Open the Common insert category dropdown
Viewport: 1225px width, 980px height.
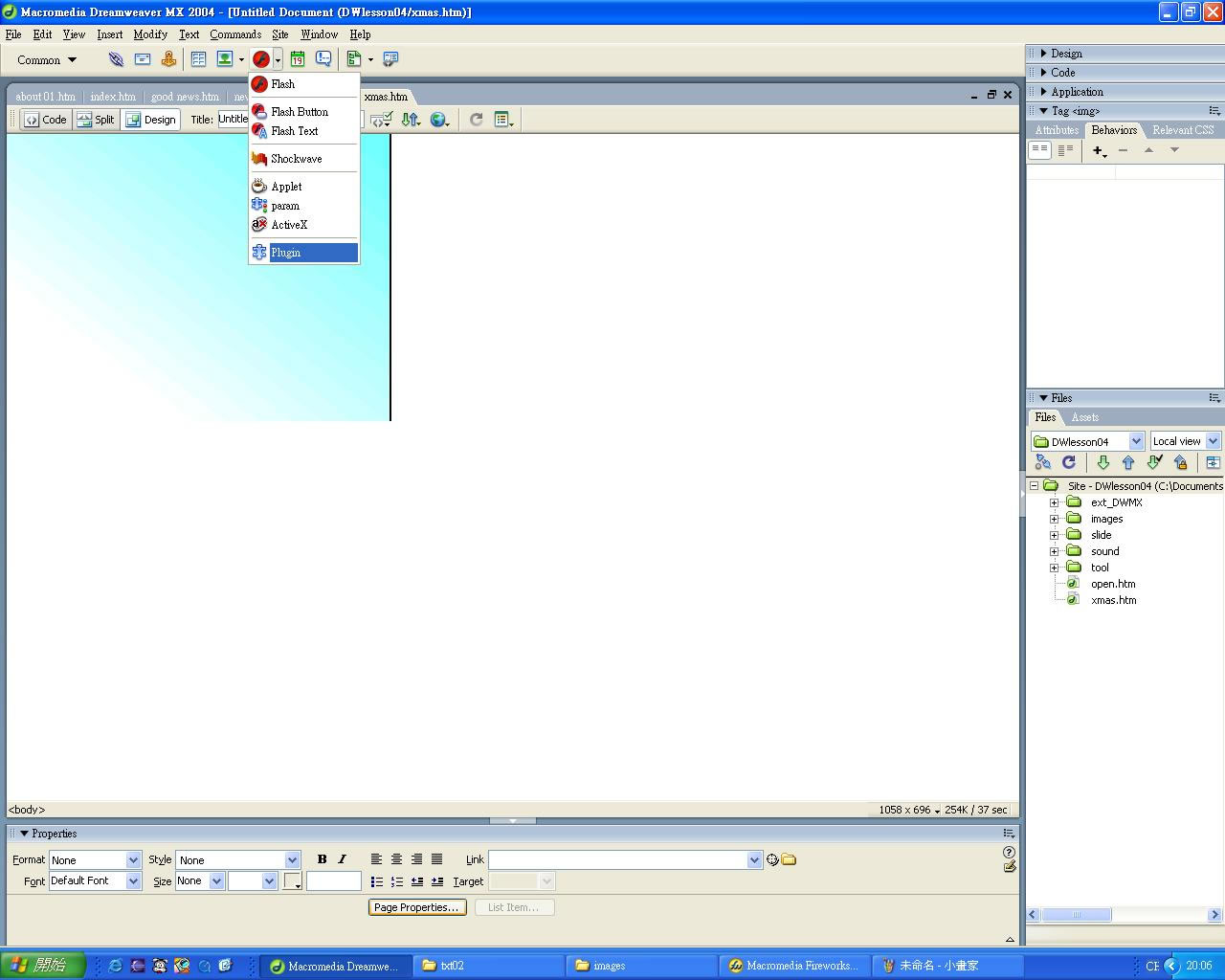(46, 60)
